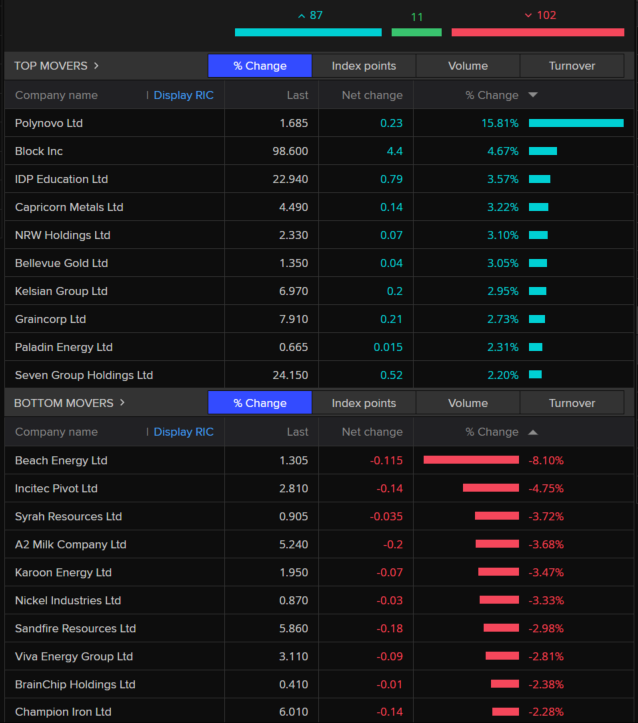Screen dimensions: 638x723
Task: Expand the BOTTOM MOVERS chevron arrow
Action: coord(122,403)
